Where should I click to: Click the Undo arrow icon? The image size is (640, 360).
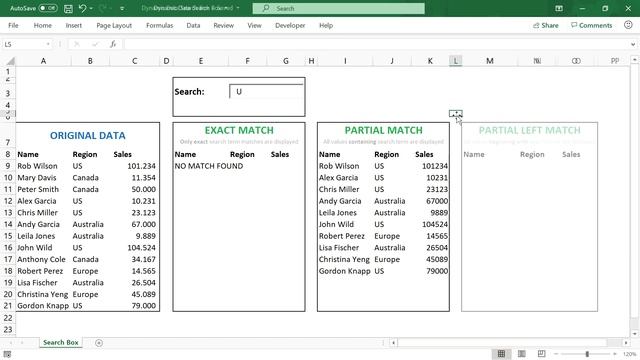[x=82, y=8]
